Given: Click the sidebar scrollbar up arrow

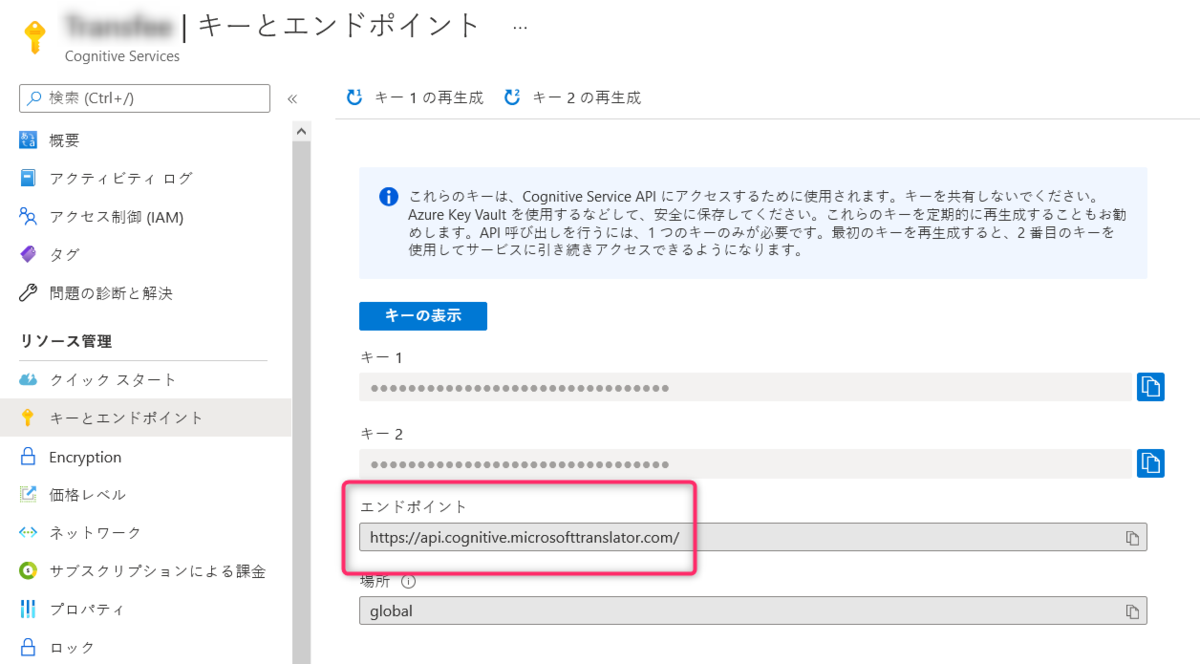Looking at the screenshot, I should click(301, 131).
